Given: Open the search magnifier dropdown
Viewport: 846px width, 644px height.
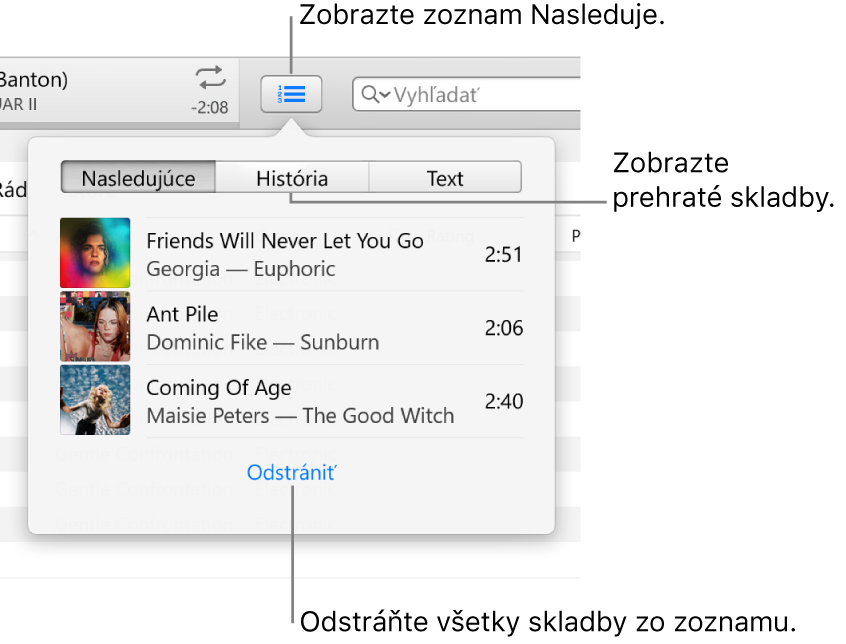Looking at the screenshot, I should [376, 95].
